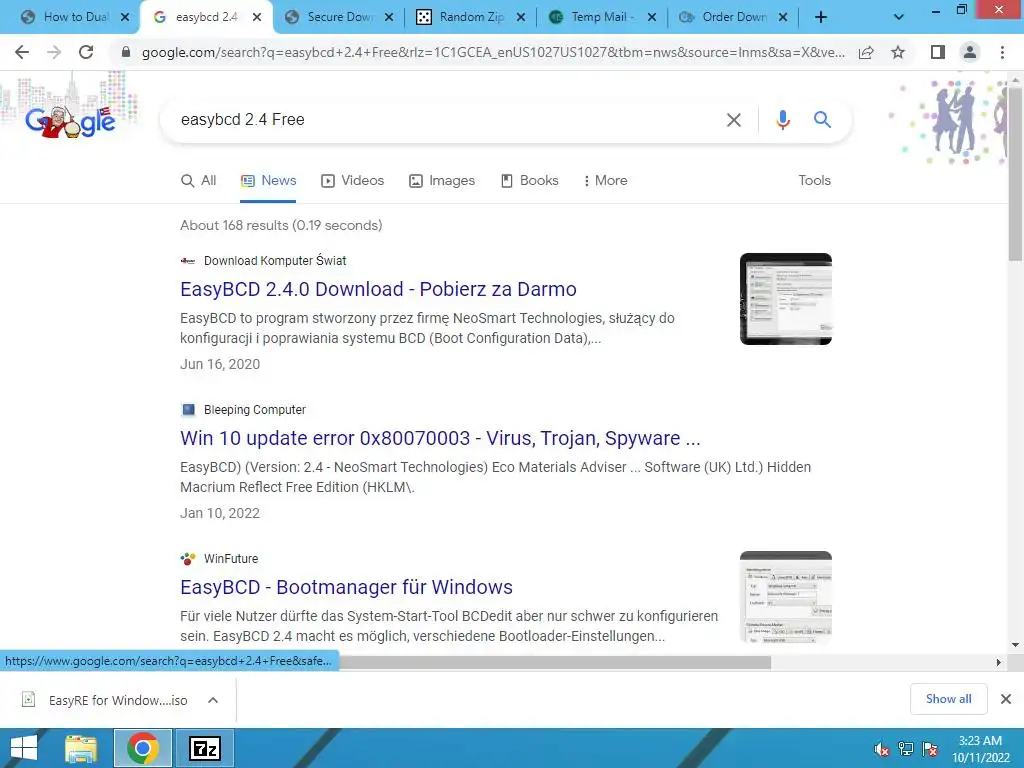Image resolution: width=1024 pixels, height=768 pixels.
Task: Select the Images search filter
Action: tap(442, 180)
